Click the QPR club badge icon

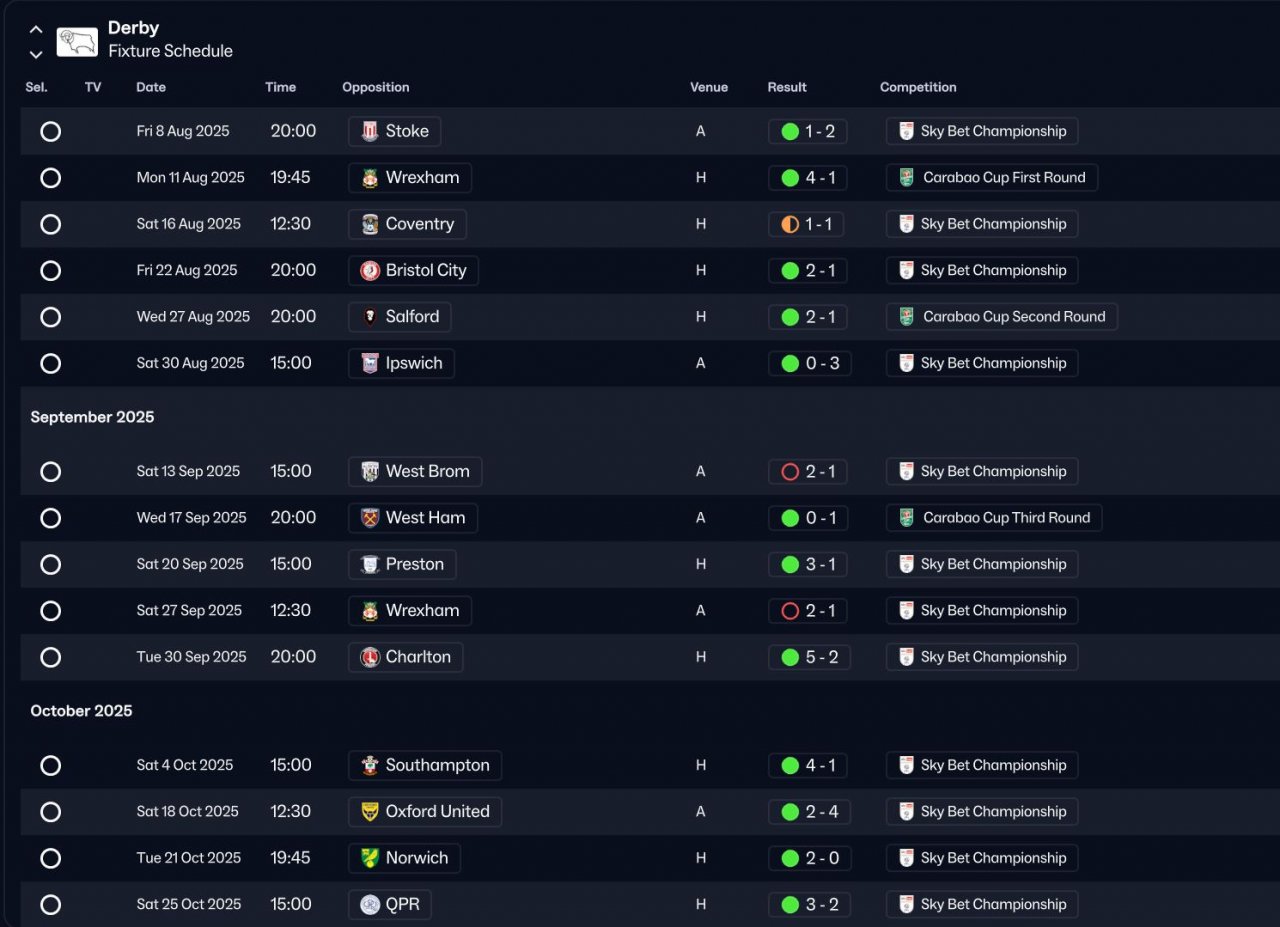click(370, 905)
